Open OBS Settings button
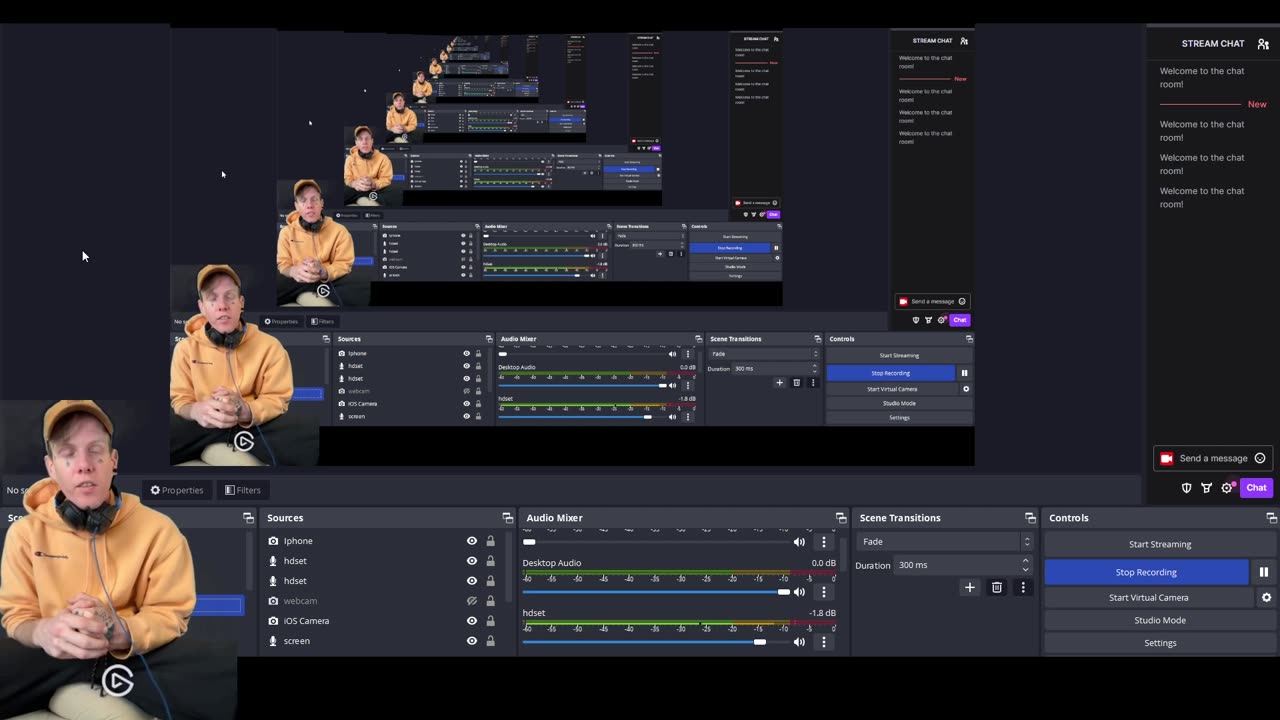The image size is (1280, 720). (1160, 643)
